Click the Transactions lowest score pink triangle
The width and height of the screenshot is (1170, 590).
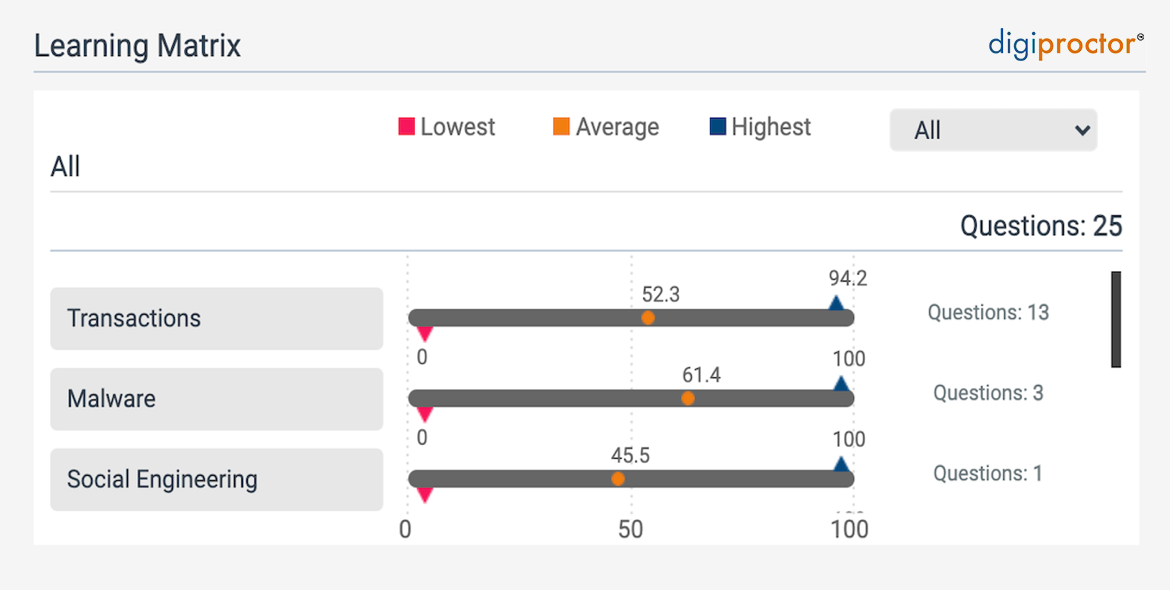click(x=424, y=334)
